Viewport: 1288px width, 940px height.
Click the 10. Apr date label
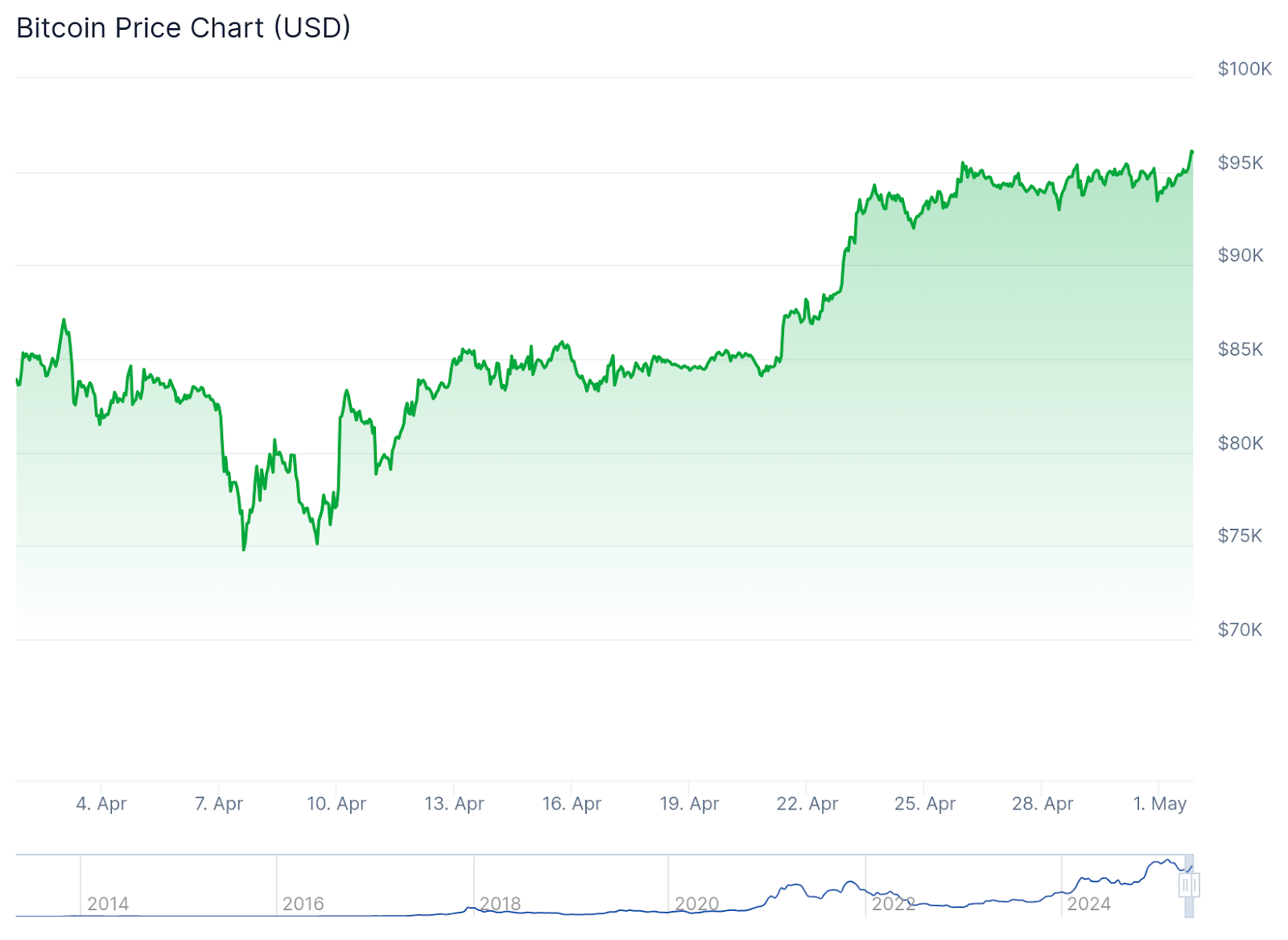(336, 803)
